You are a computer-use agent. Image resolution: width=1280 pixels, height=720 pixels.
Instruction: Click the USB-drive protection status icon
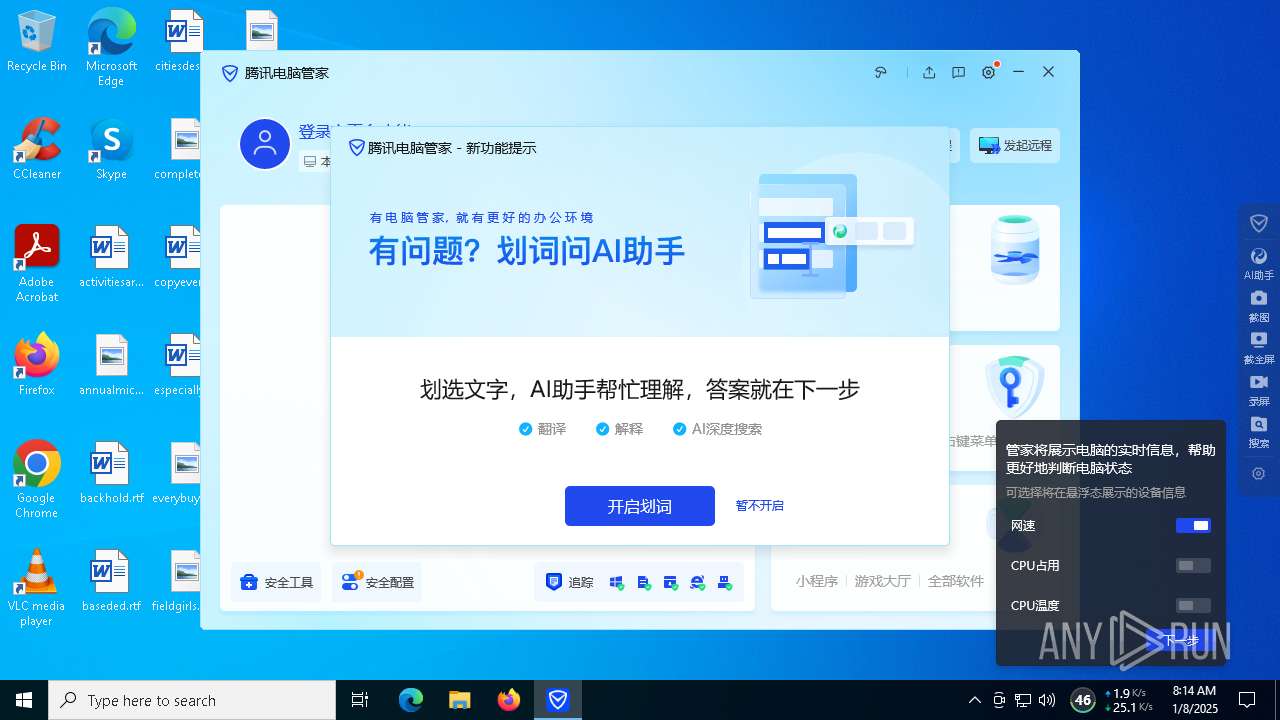(724, 582)
